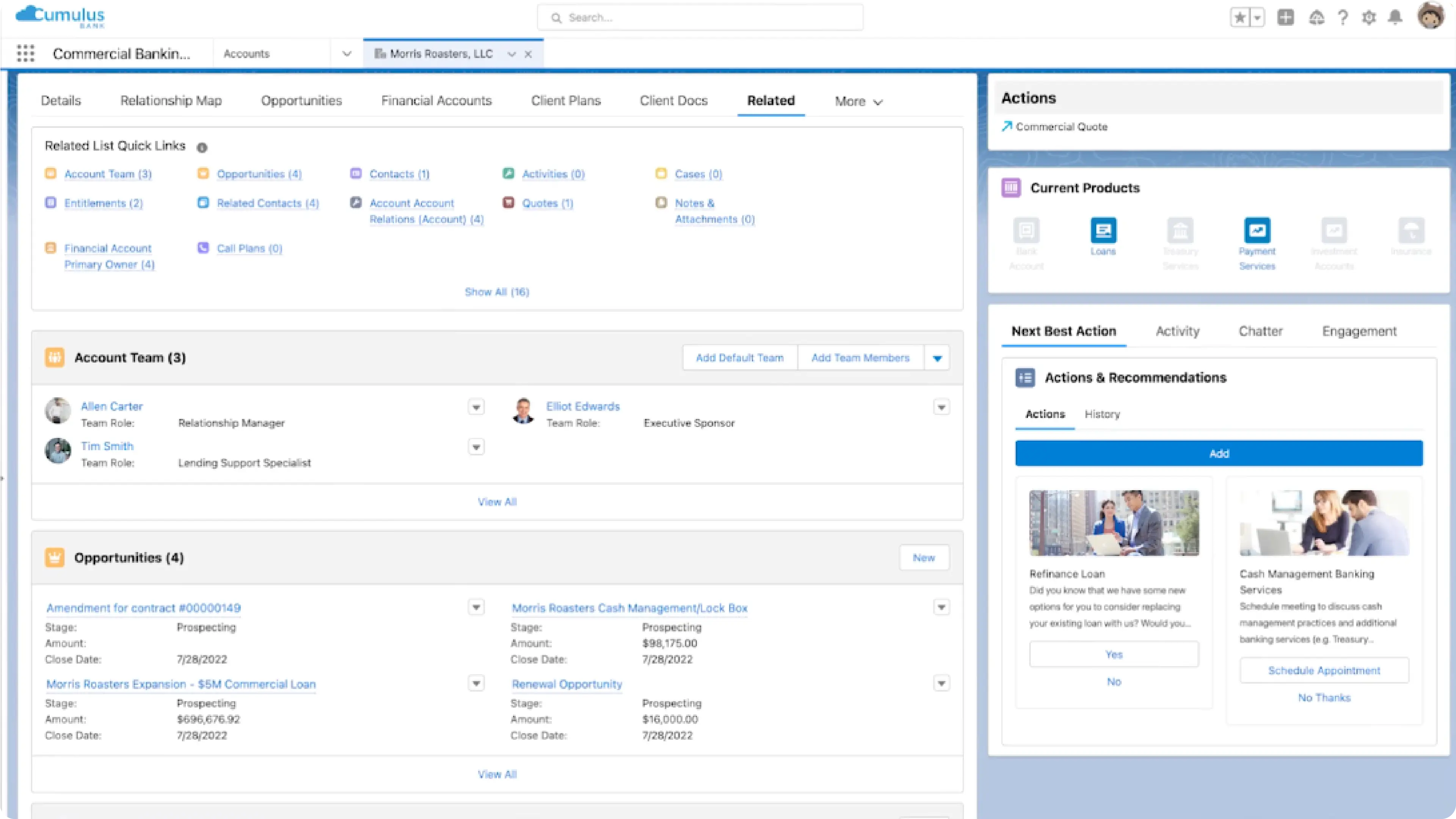
Task: Switch to the Financial Accounts tab
Action: coord(436,100)
